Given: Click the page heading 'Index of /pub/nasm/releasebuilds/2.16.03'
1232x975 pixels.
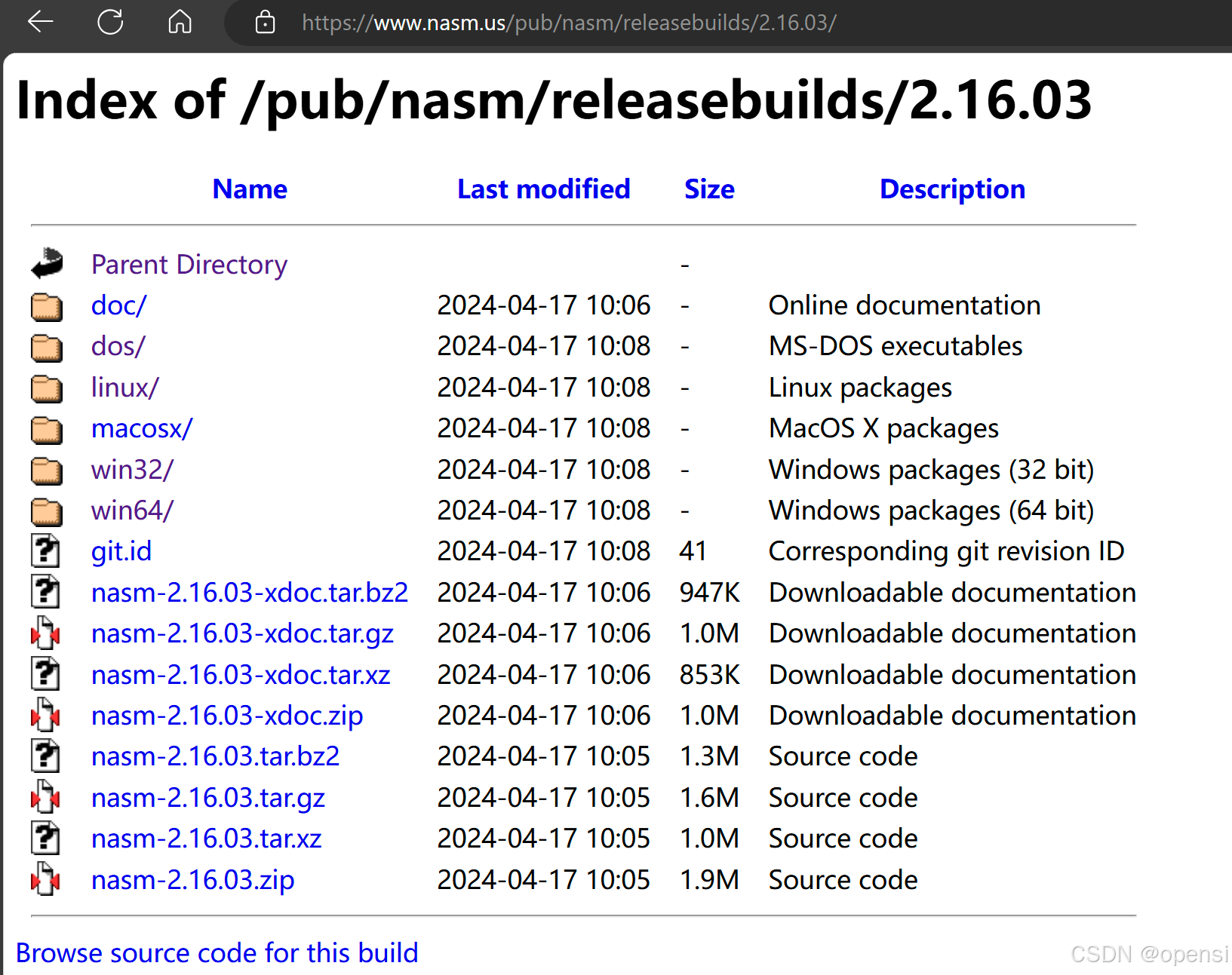Looking at the screenshot, I should tap(554, 100).
